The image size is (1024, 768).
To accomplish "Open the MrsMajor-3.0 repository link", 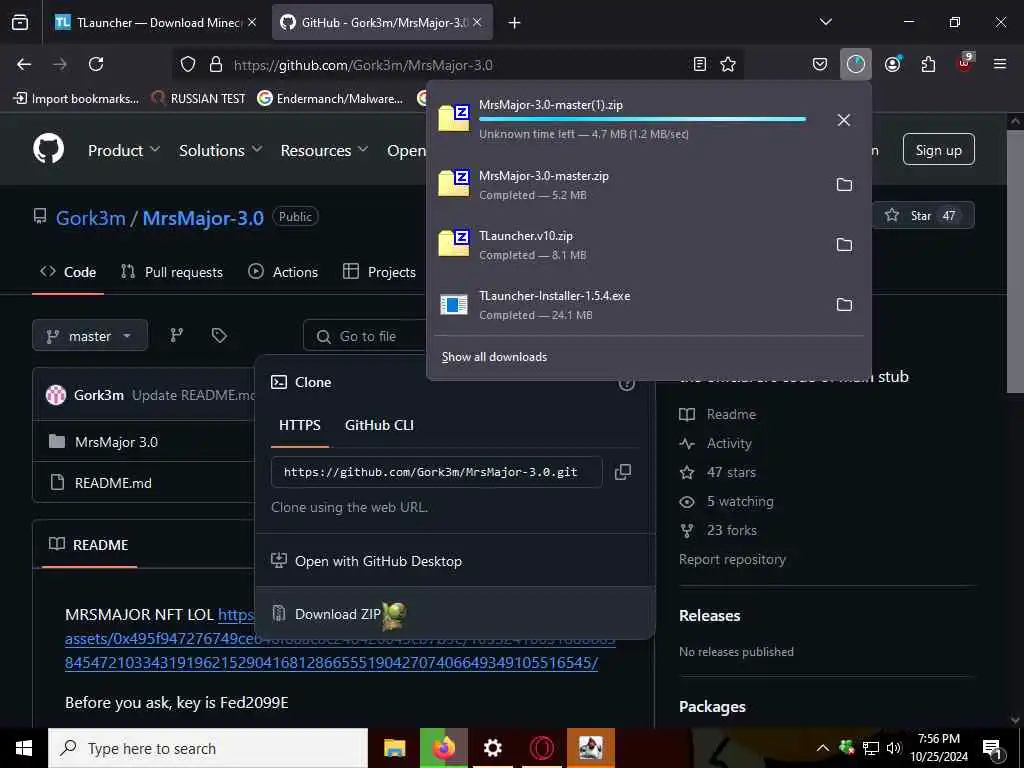I will tap(203, 218).
